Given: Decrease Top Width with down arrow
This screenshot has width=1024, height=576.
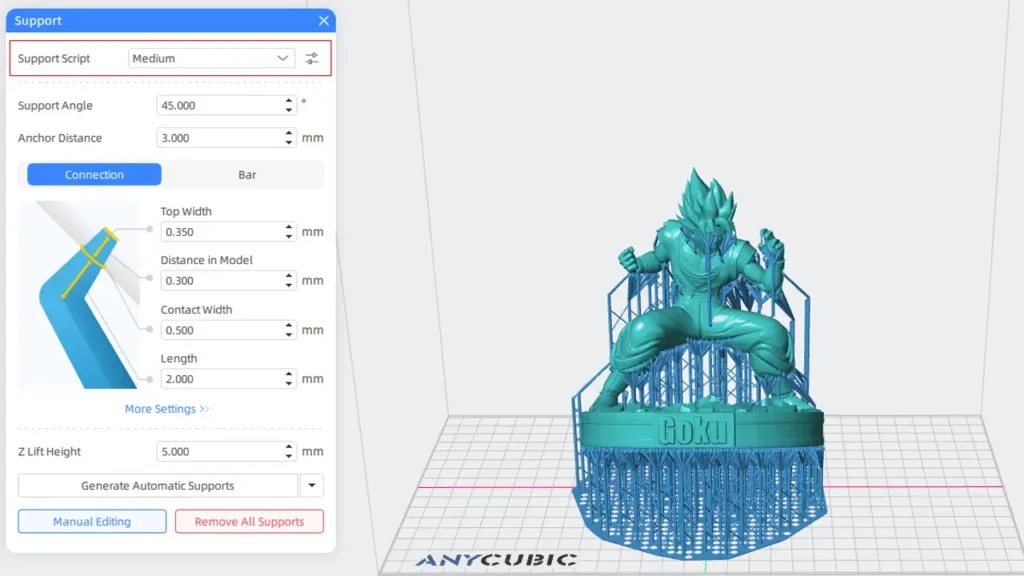Looking at the screenshot, I should tap(289, 236).
